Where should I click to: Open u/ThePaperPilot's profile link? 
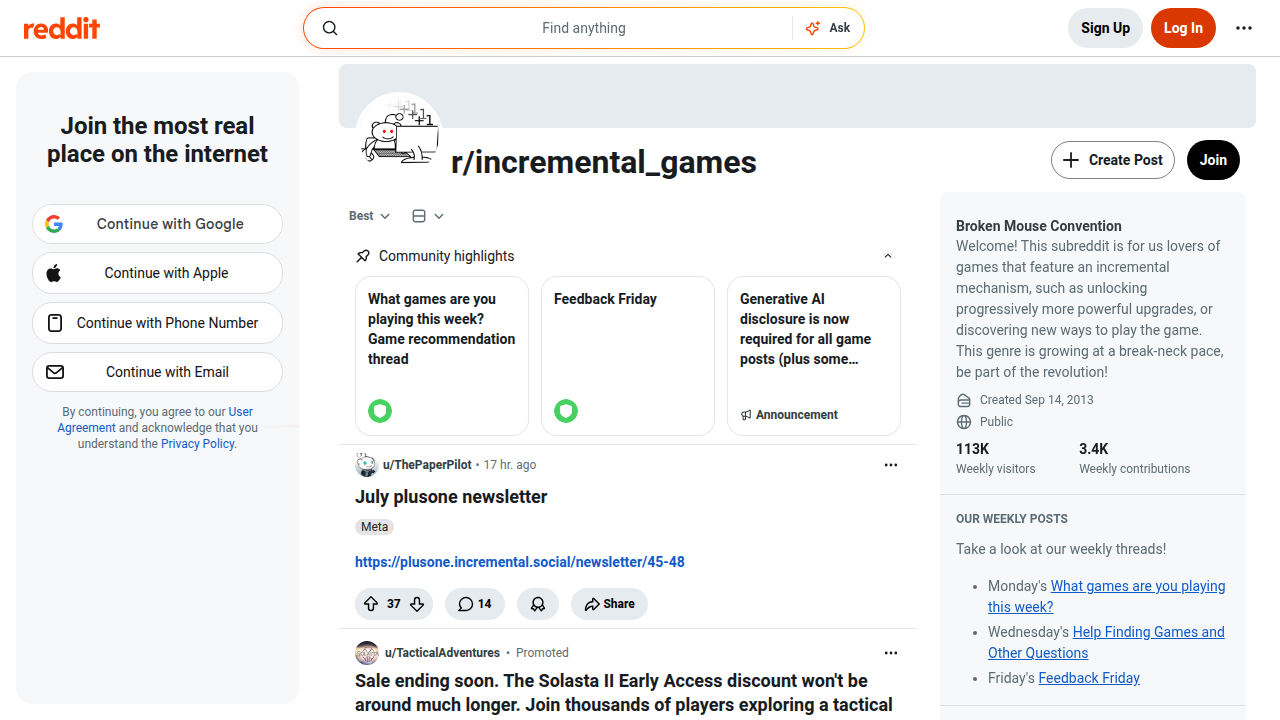(427, 465)
